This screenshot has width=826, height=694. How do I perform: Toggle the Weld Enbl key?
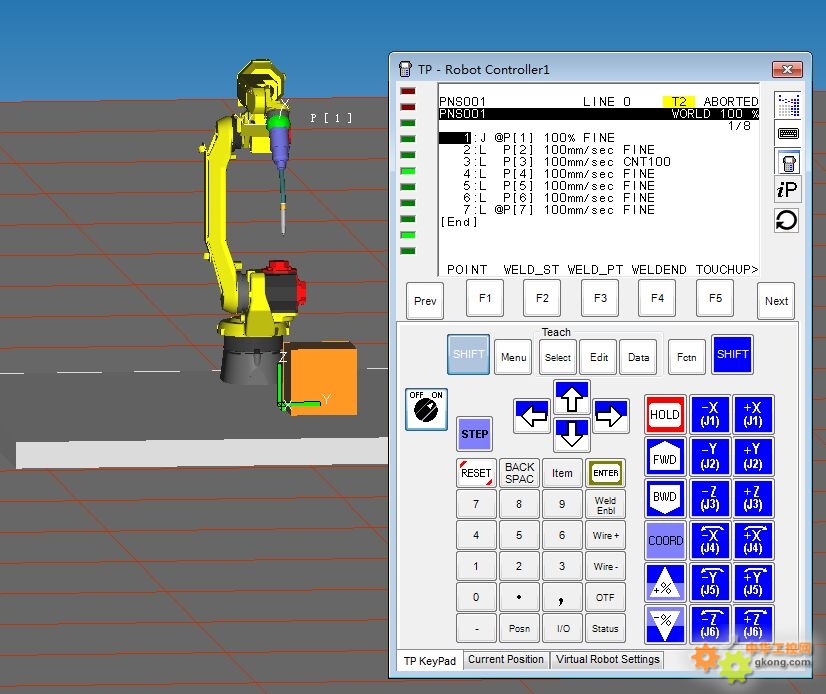coord(605,505)
